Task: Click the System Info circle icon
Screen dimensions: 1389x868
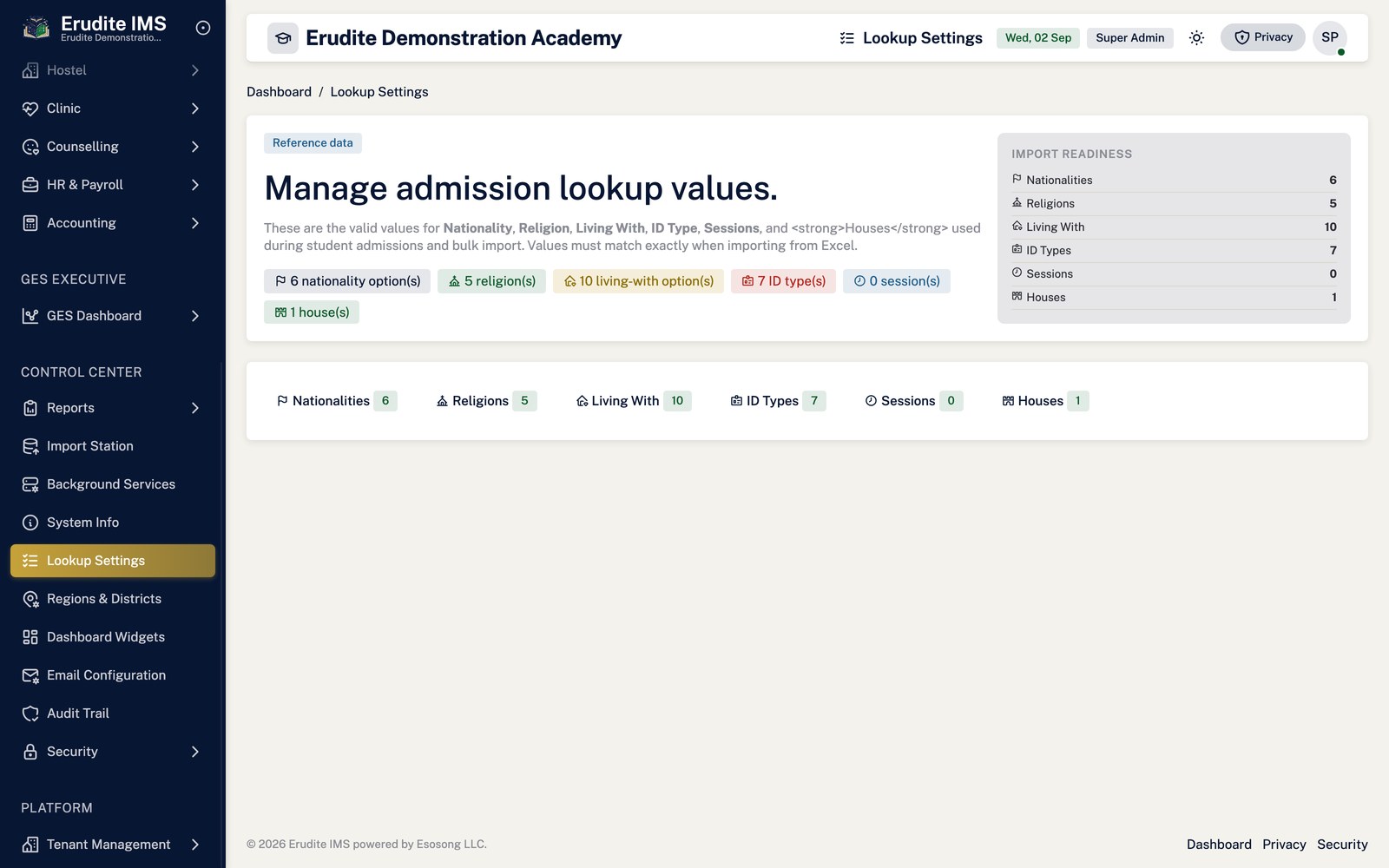Action: (x=30, y=523)
